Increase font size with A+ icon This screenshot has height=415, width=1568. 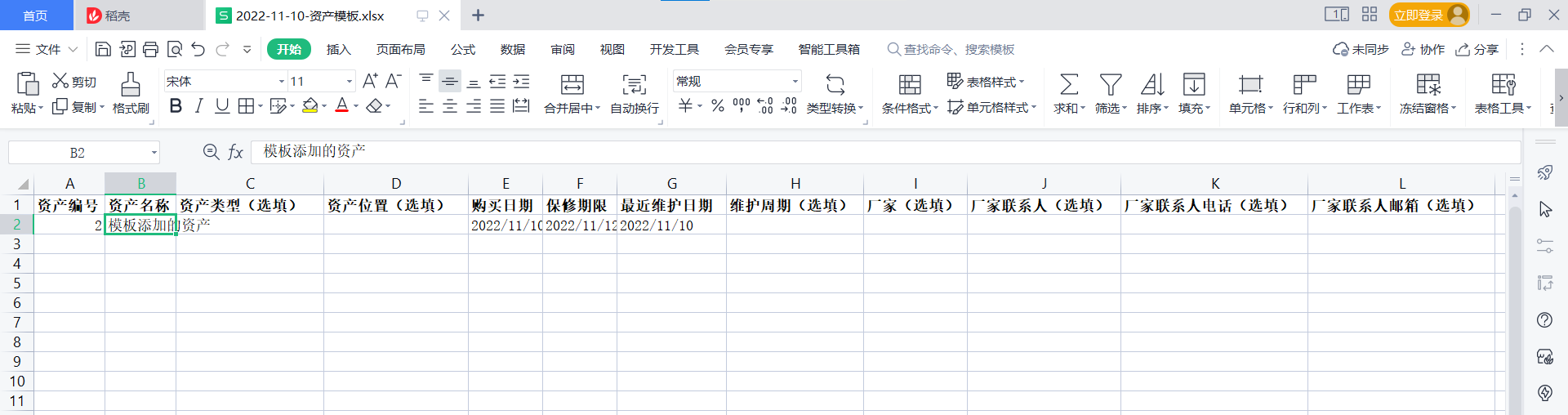[x=370, y=81]
